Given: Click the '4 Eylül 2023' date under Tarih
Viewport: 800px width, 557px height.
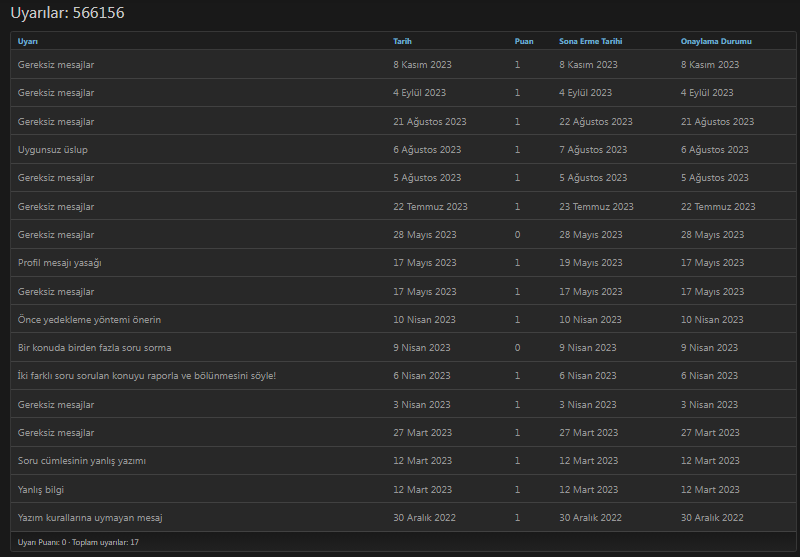Looking at the screenshot, I should click(419, 92).
